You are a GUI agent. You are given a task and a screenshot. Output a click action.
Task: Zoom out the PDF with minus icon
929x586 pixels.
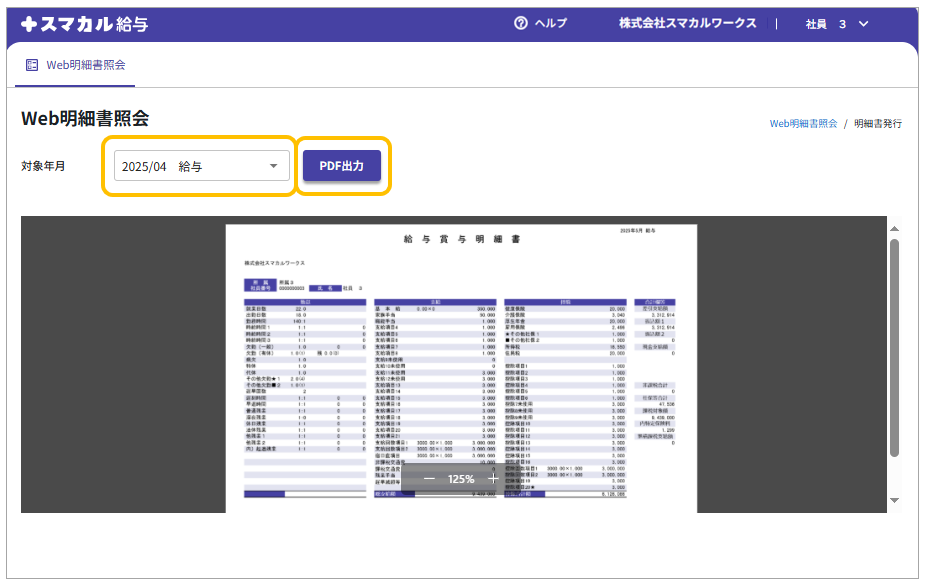pyautogui.click(x=429, y=479)
